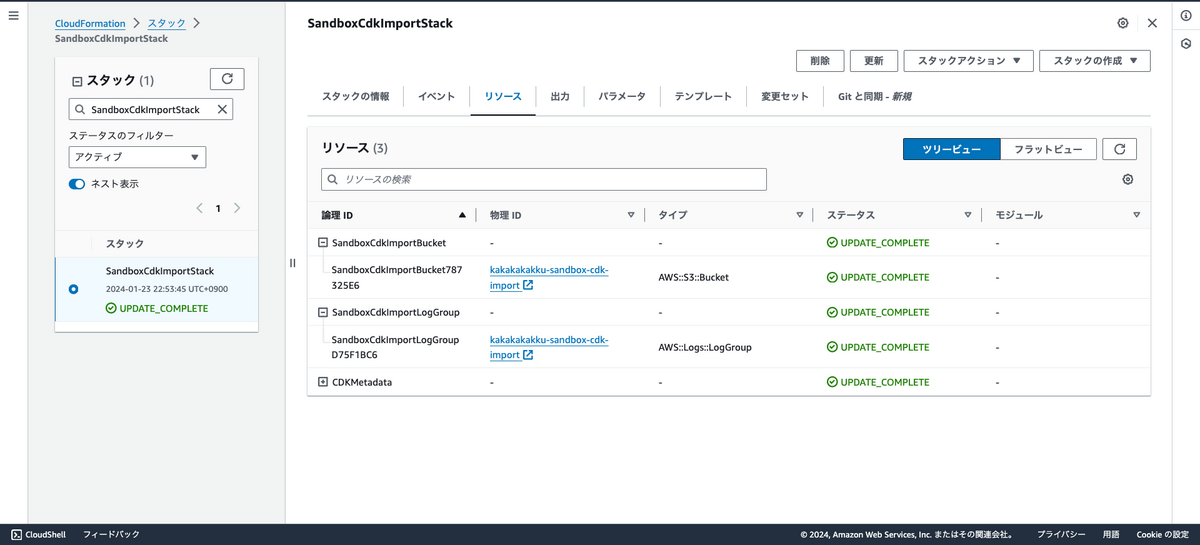The height and width of the screenshot is (545, 1200).
Task: Collapse the スタック list section
Action: point(77,81)
